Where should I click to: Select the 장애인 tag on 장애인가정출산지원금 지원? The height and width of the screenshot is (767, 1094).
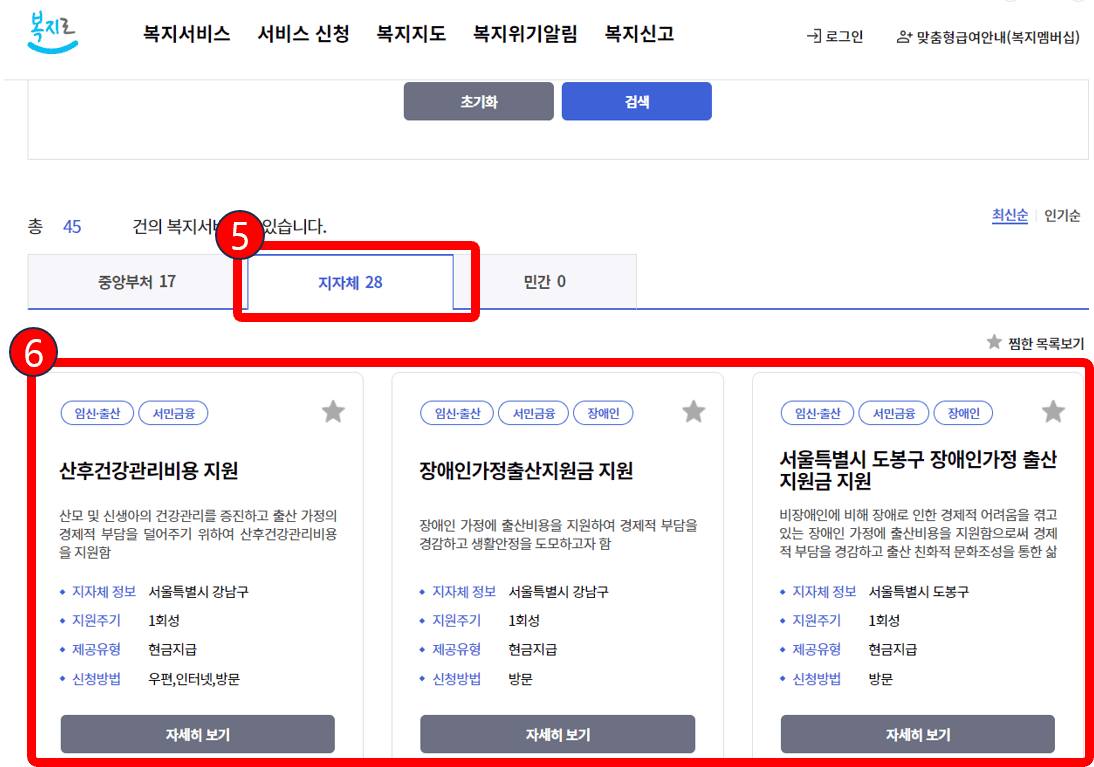pos(603,412)
